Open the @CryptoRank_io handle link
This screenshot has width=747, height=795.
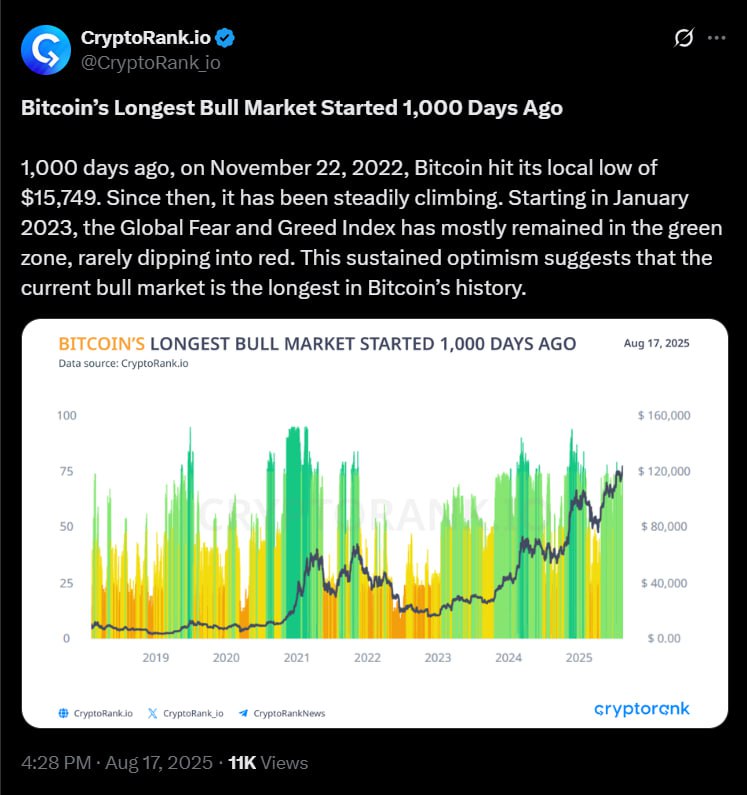click(x=151, y=62)
